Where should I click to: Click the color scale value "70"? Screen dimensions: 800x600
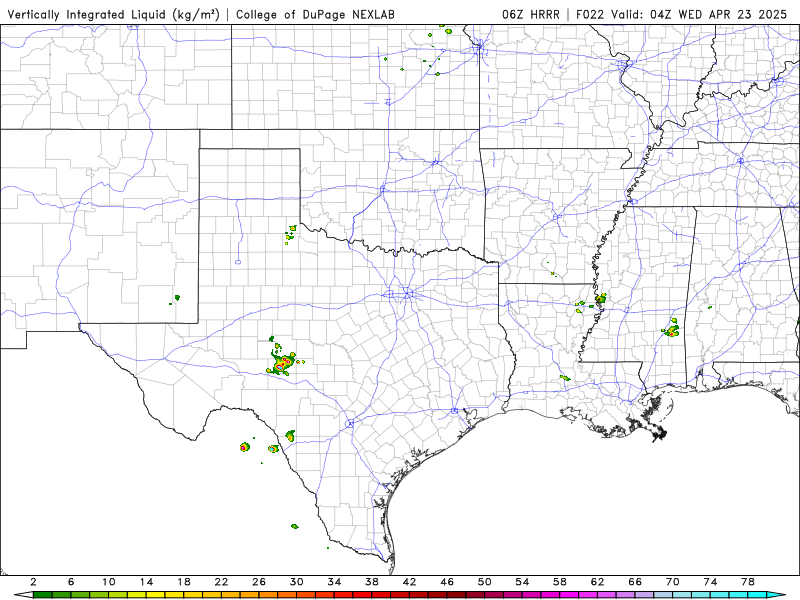(672, 582)
